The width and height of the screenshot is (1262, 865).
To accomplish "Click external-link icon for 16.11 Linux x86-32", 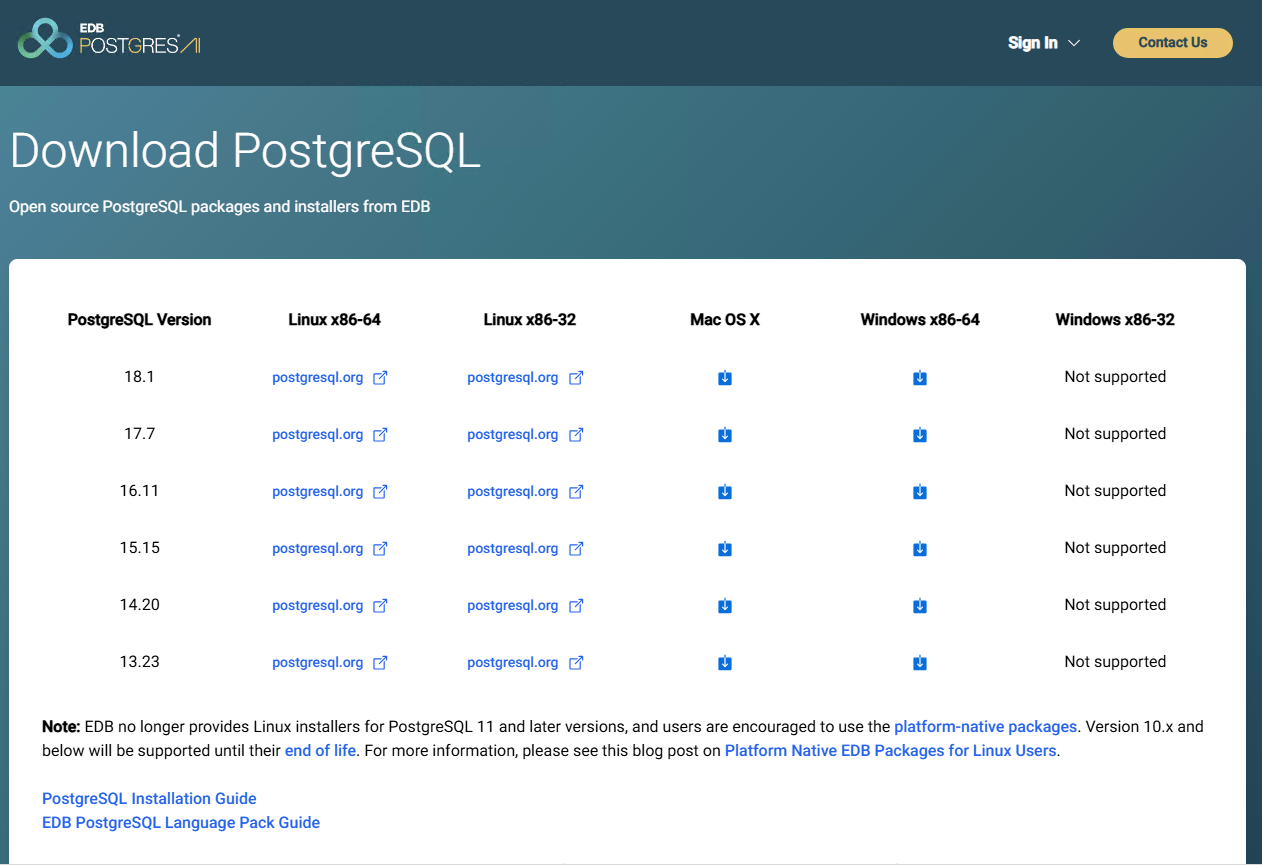I will (x=576, y=492).
